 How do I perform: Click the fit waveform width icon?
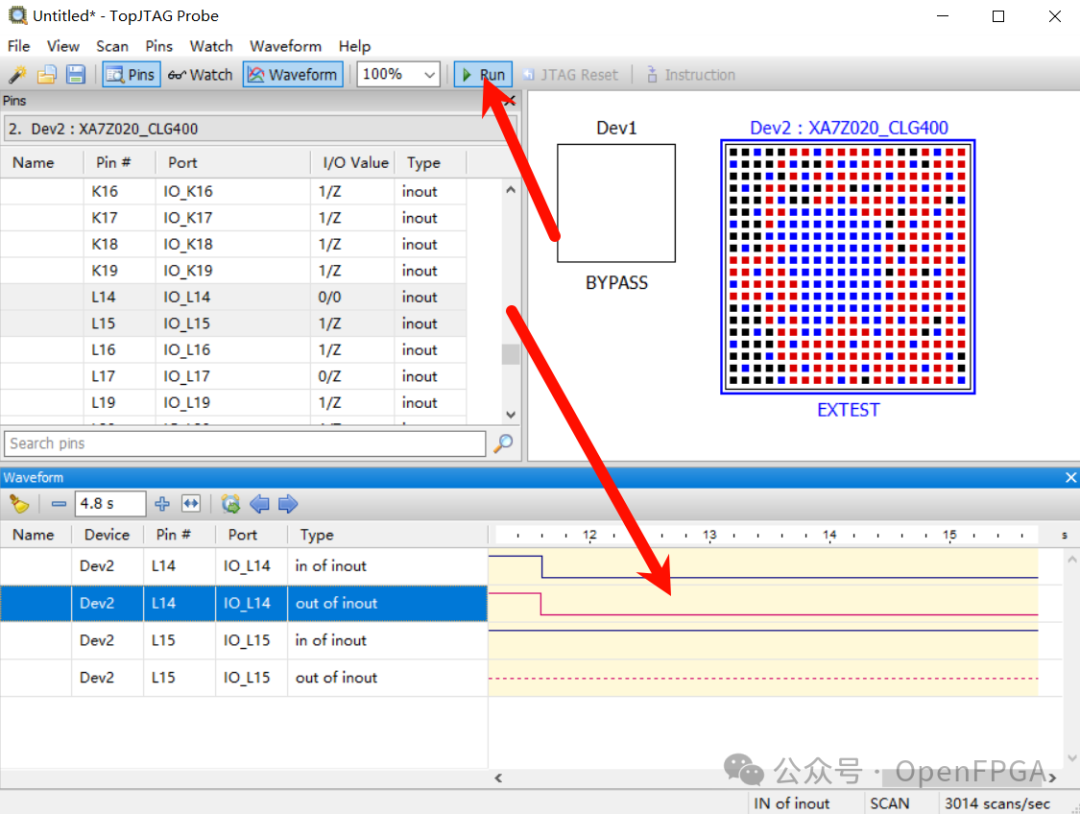point(191,504)
